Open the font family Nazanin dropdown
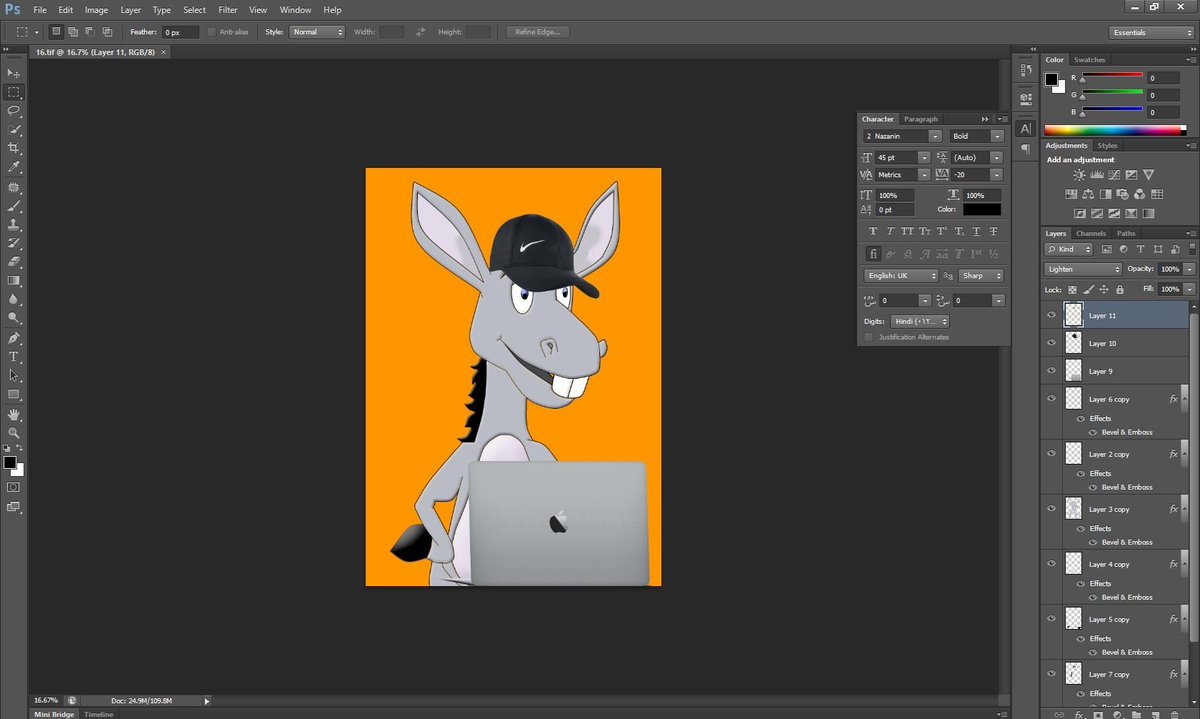The image size is (1200, 719). (x=935, y=136)
